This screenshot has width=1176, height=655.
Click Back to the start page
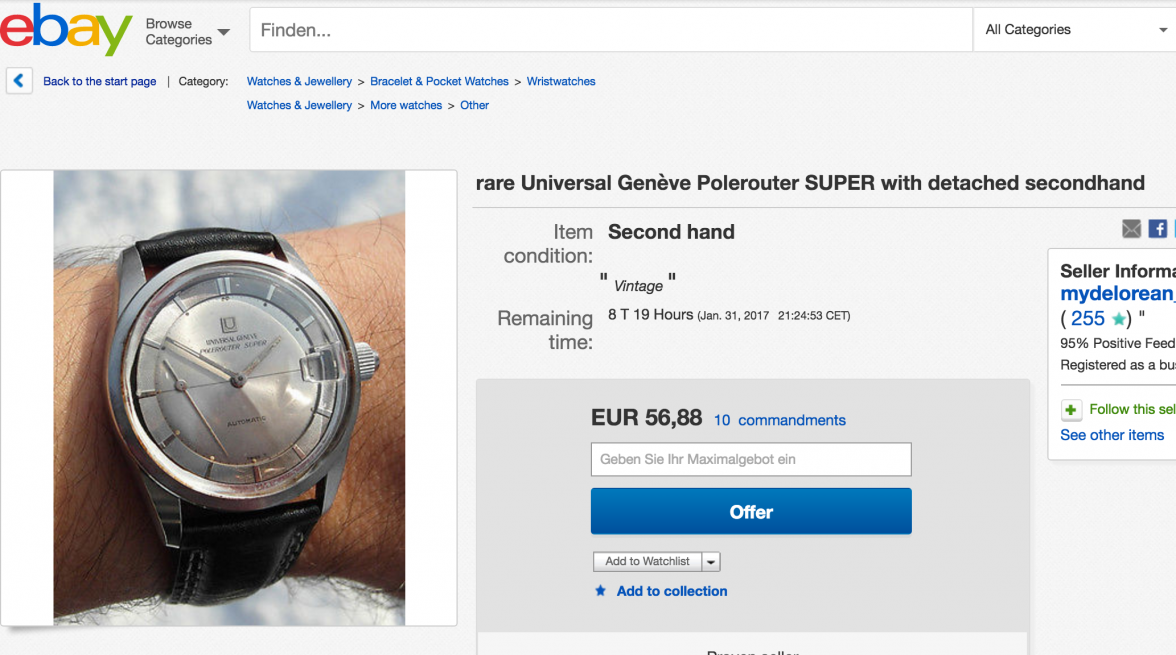click(x=100, y=81)
